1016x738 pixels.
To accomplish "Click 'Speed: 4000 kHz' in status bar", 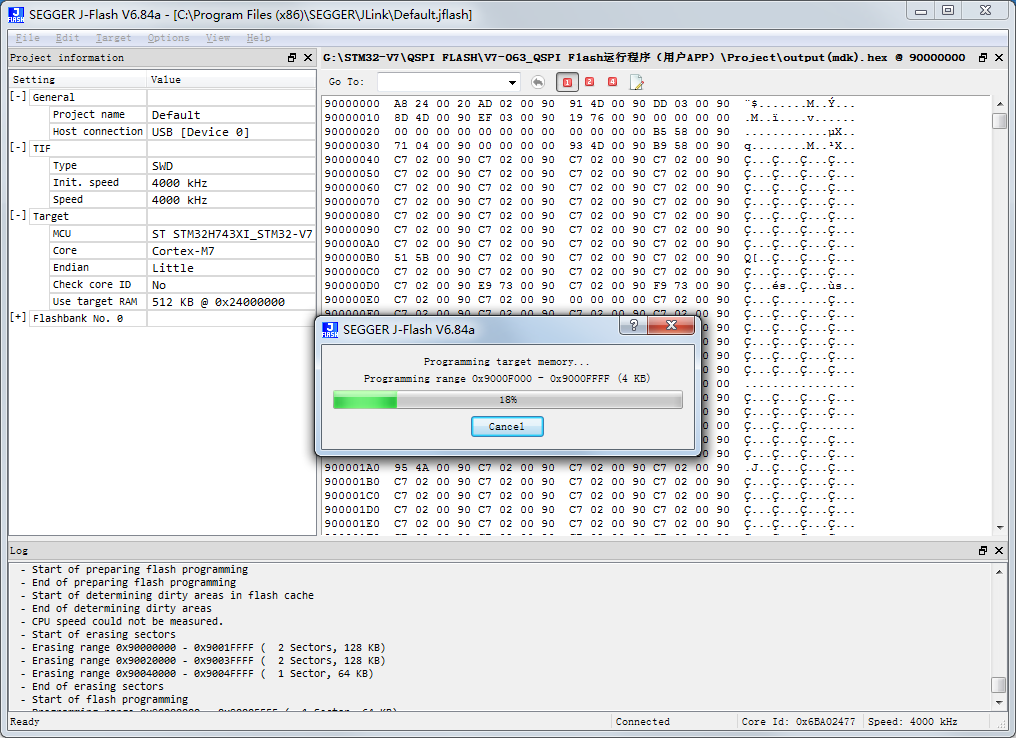I will point(912,722).
